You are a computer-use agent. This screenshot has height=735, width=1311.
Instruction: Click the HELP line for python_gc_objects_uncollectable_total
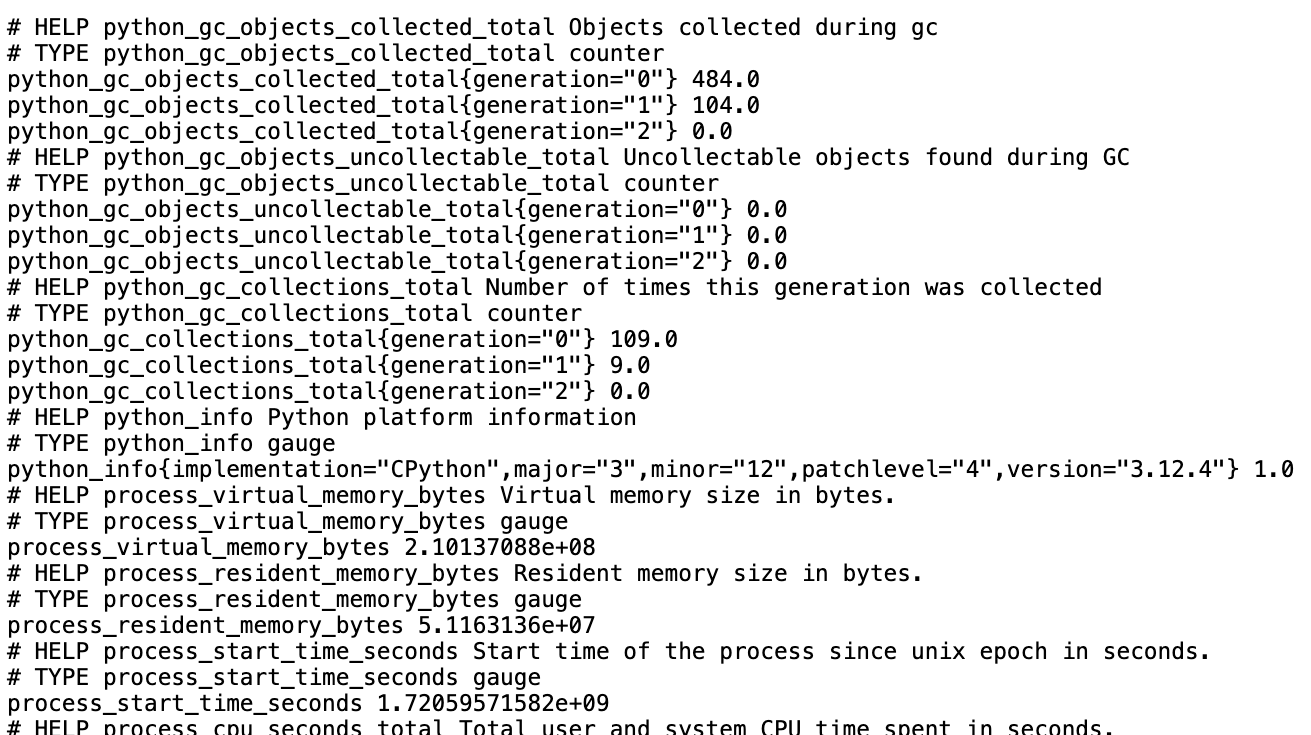(x=568, y=157)
